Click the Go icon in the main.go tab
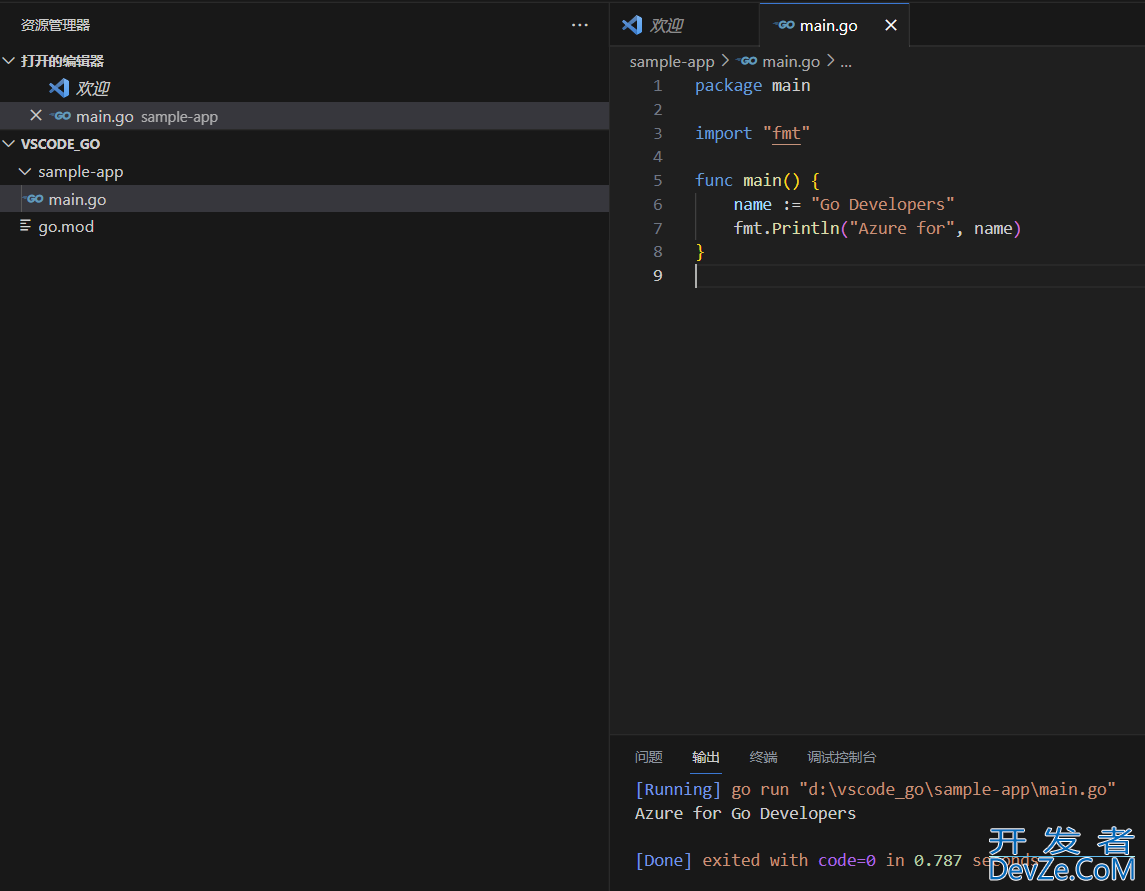Screen dimensions: 1145x891 [x=784, y=24]
